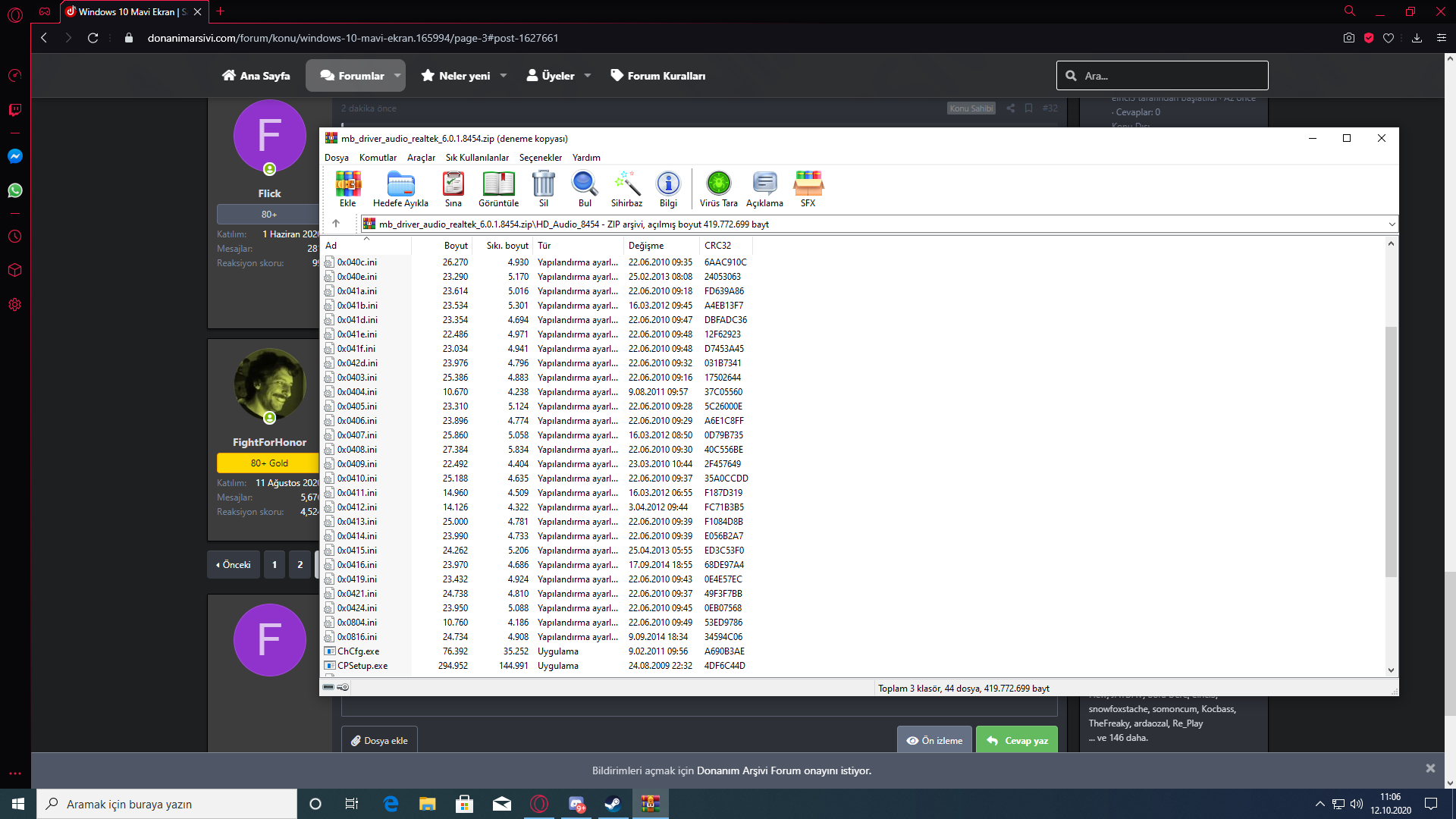Open the Windows notification center

coord(1431,804)
